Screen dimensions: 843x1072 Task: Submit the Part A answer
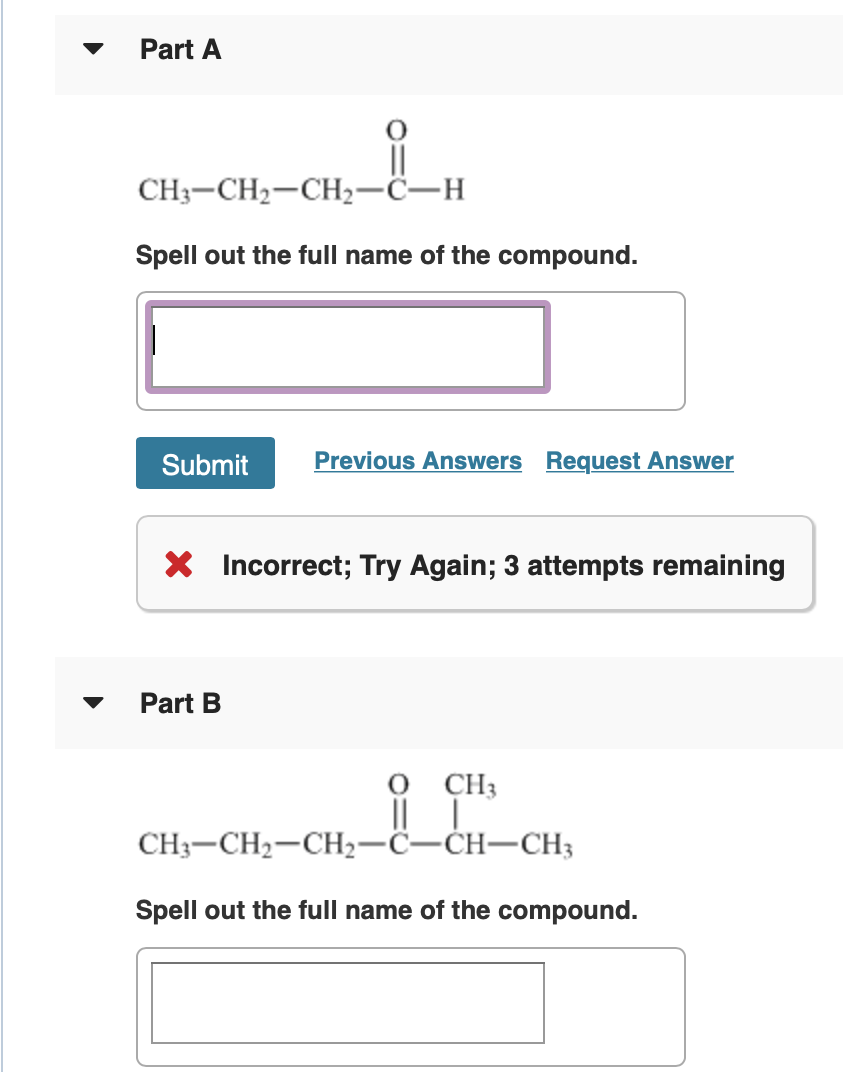[205, 462]
